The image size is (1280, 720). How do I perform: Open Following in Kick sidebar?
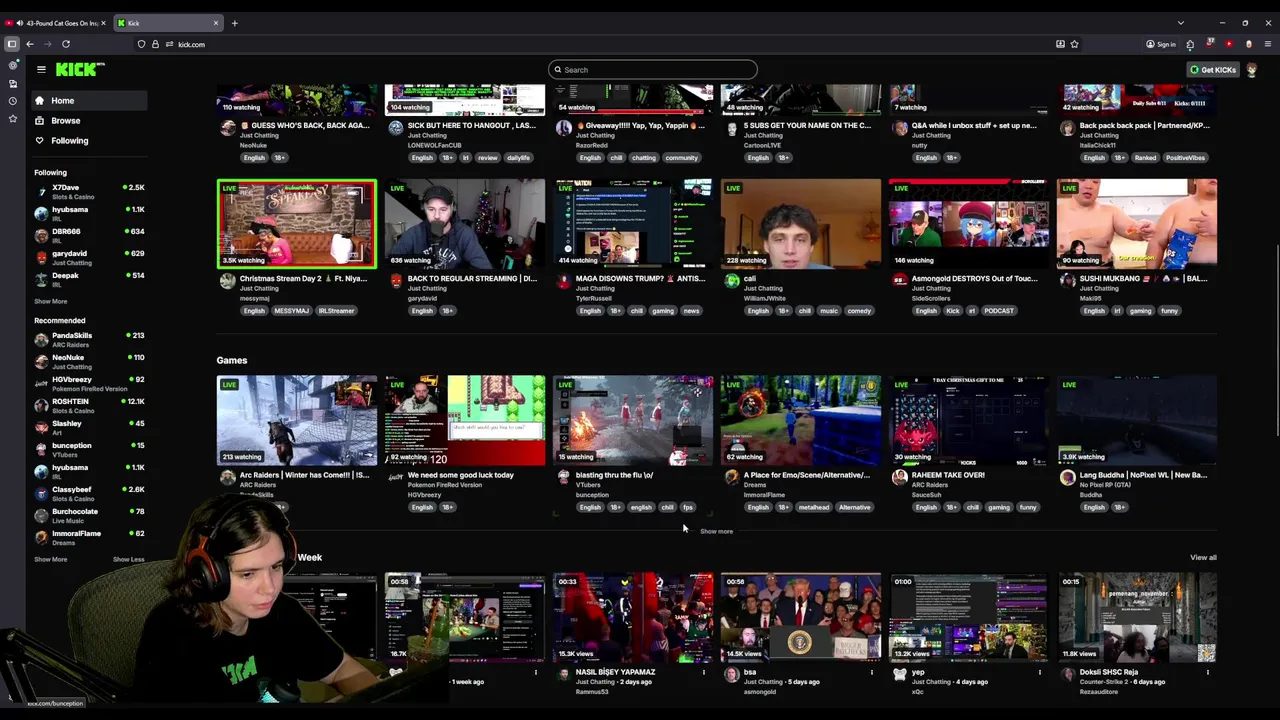pyautogui.click(x=87, y=140)
